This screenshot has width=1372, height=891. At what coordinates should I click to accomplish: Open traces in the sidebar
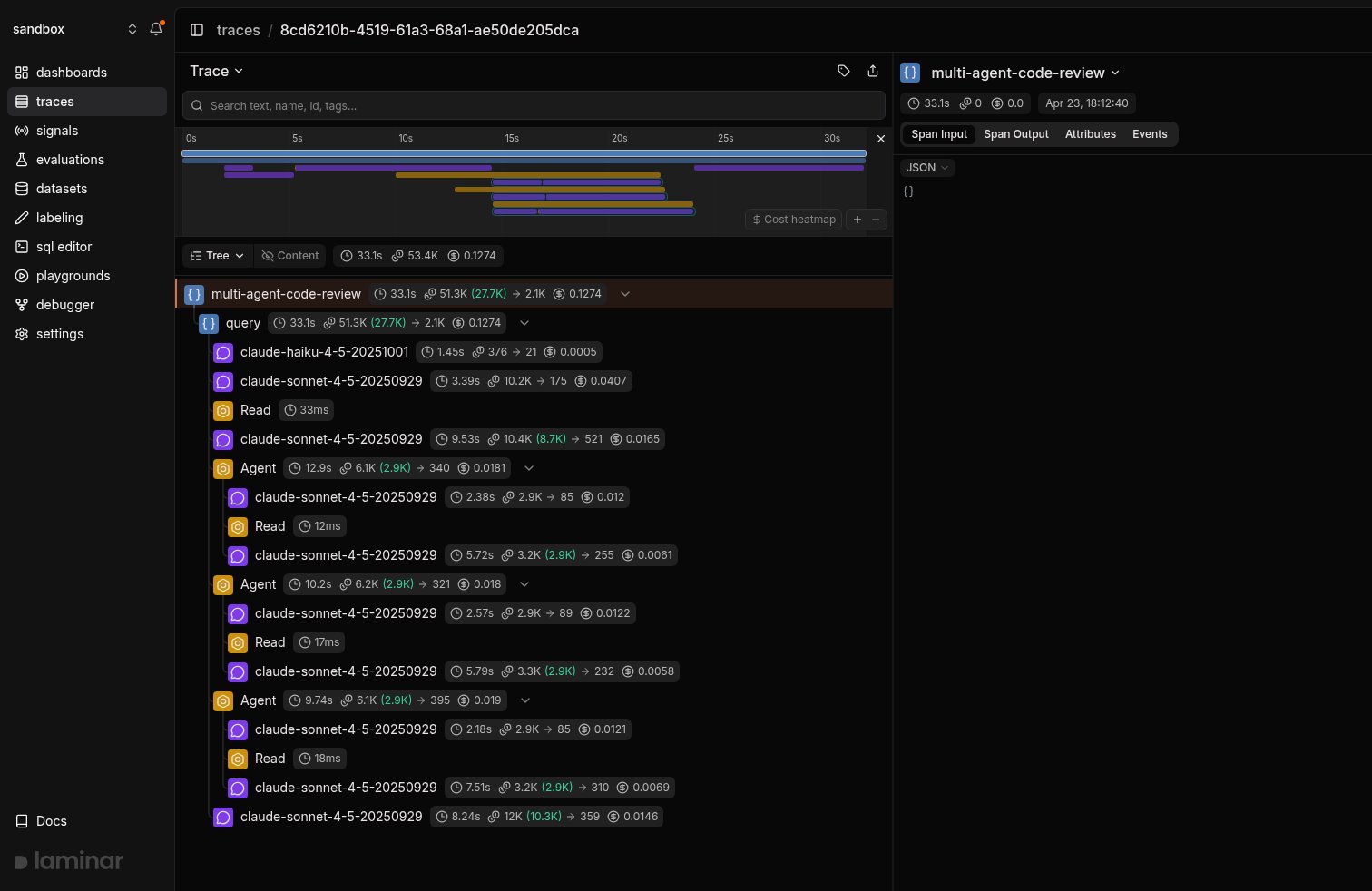[87, 102]
